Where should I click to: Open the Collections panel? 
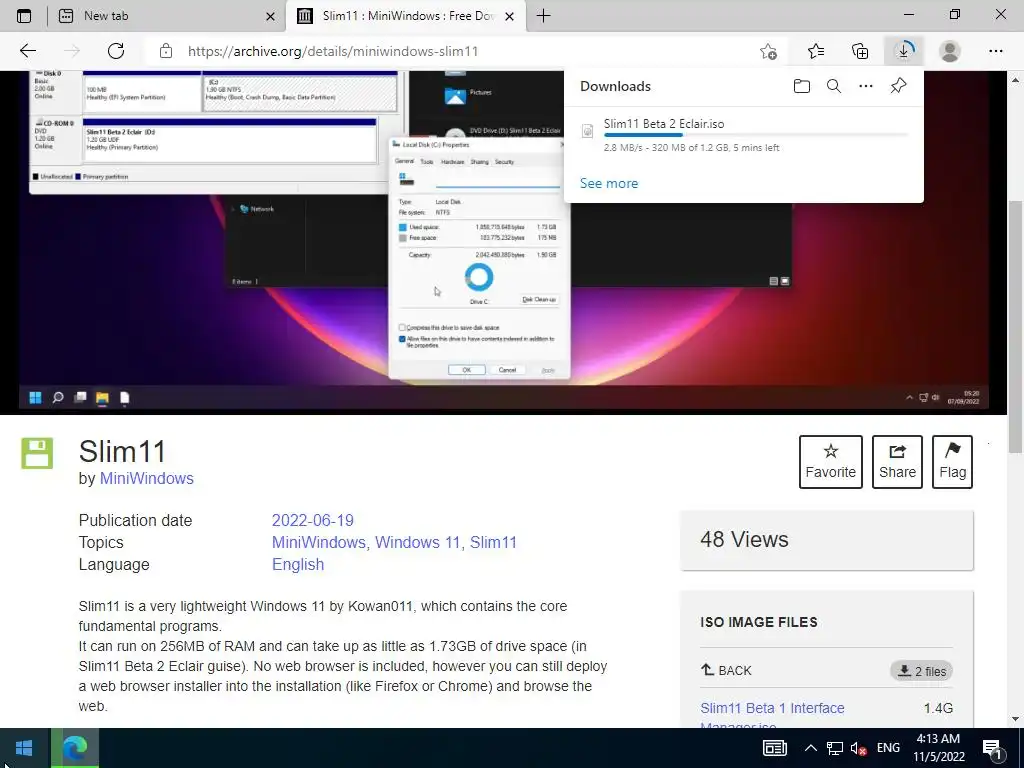click(x=860, y=51)
